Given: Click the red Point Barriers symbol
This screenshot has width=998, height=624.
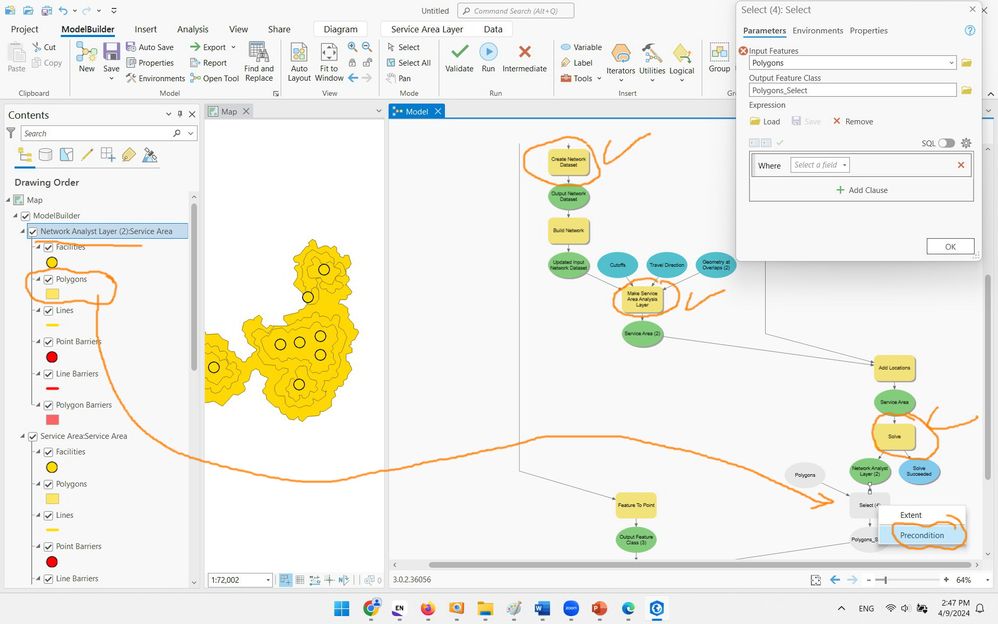Looking at the screenshot, I should (52, 357).
